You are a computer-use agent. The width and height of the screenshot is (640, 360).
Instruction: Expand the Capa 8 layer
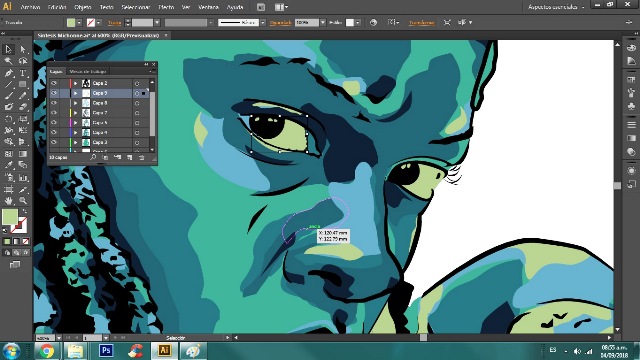(76, 103)
